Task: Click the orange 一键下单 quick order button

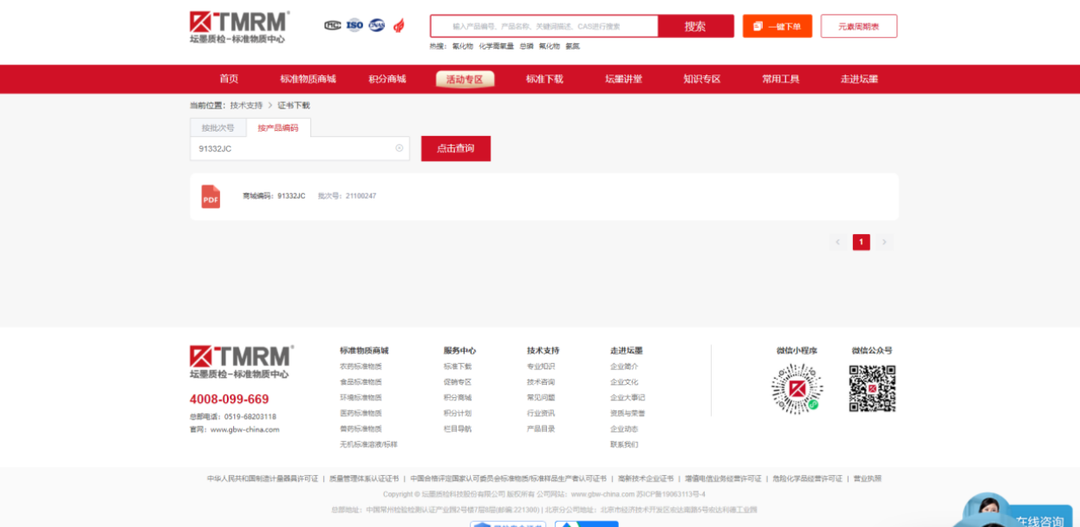Action: point(777,26)
